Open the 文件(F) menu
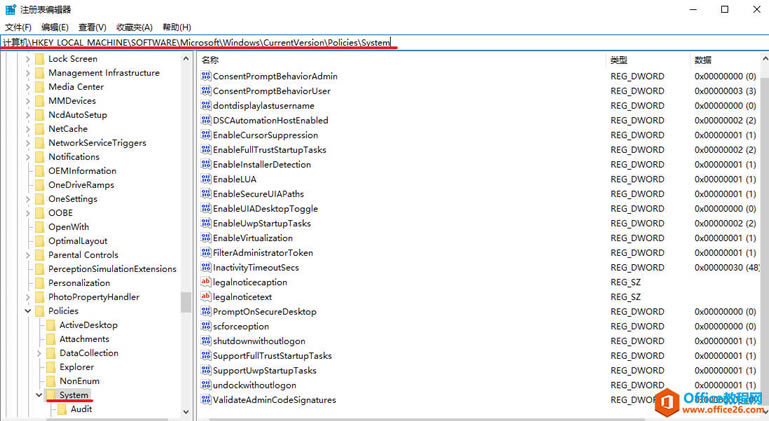This screenshot has height=421, width=769. (x=18, y=27)
